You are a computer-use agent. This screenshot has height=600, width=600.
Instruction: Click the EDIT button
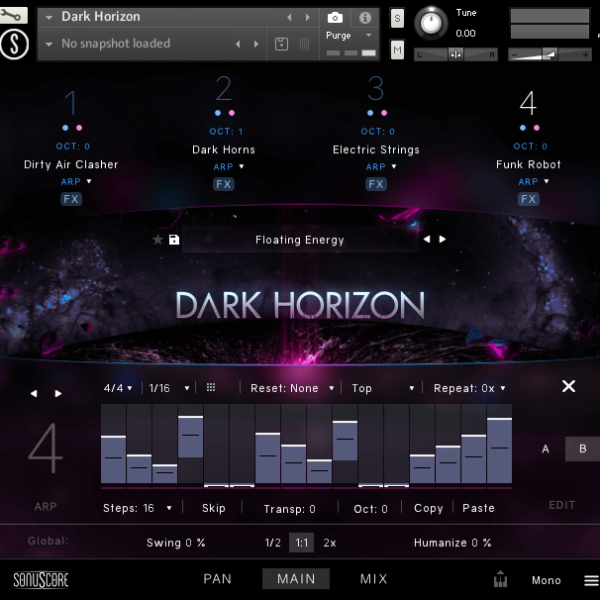click(x=562, y=505)
